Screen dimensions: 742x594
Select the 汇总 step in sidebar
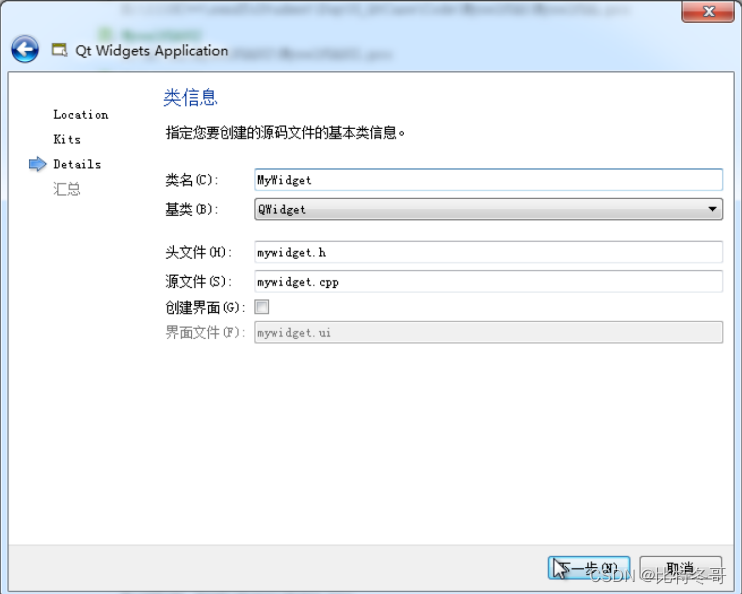[67, 189]
